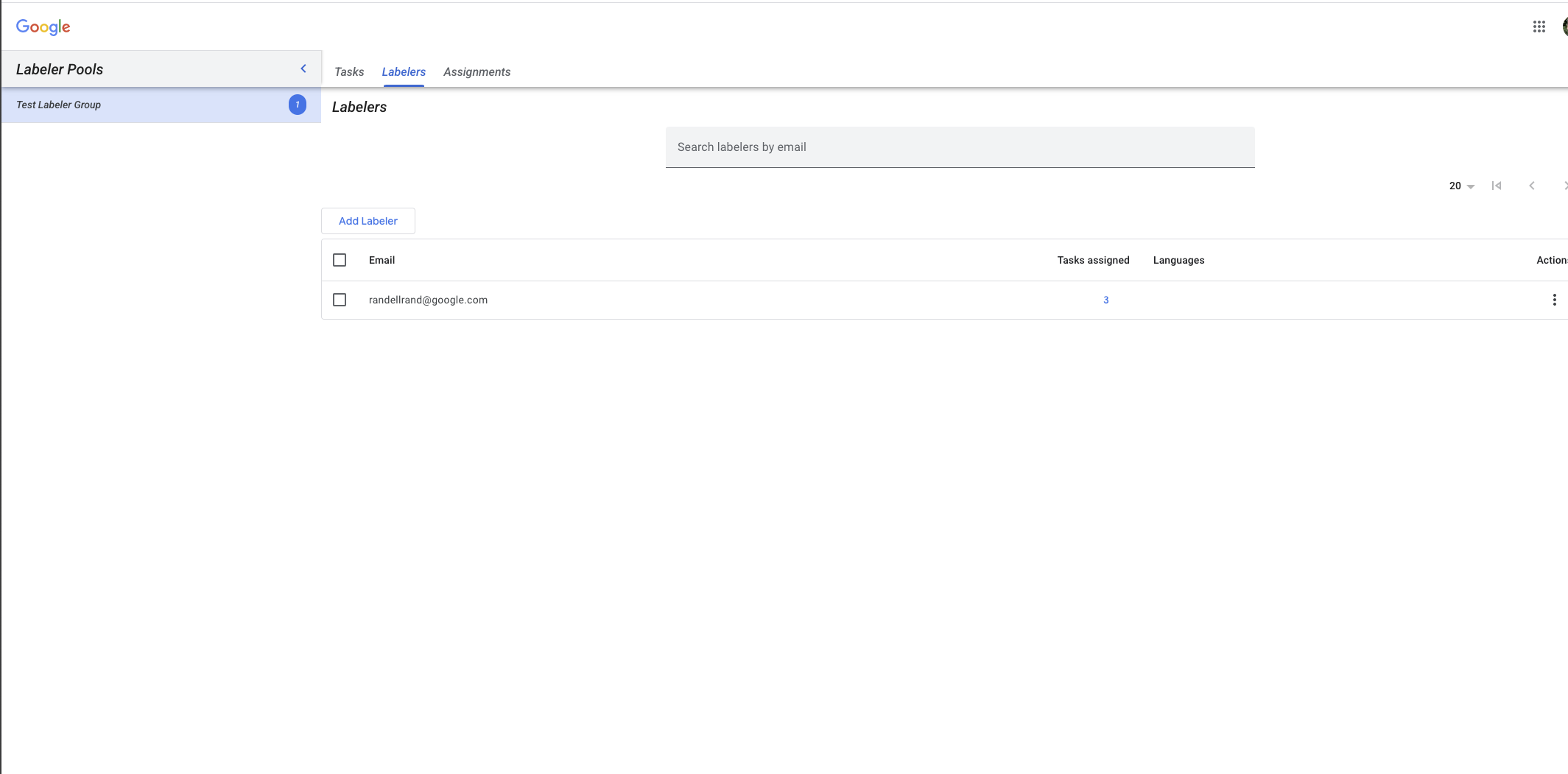This screenshot has height=774, width=1568.
Task: Click the Search labelers by email field
Action: click(960, 147)
